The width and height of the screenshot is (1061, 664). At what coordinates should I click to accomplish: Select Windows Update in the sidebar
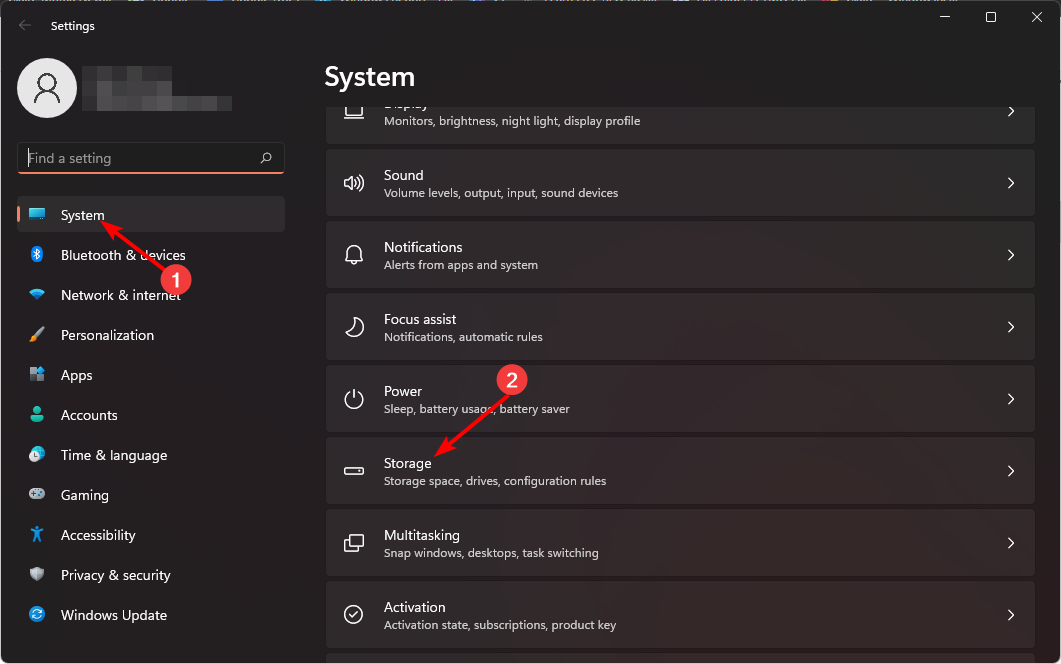[x=113, y=615]
